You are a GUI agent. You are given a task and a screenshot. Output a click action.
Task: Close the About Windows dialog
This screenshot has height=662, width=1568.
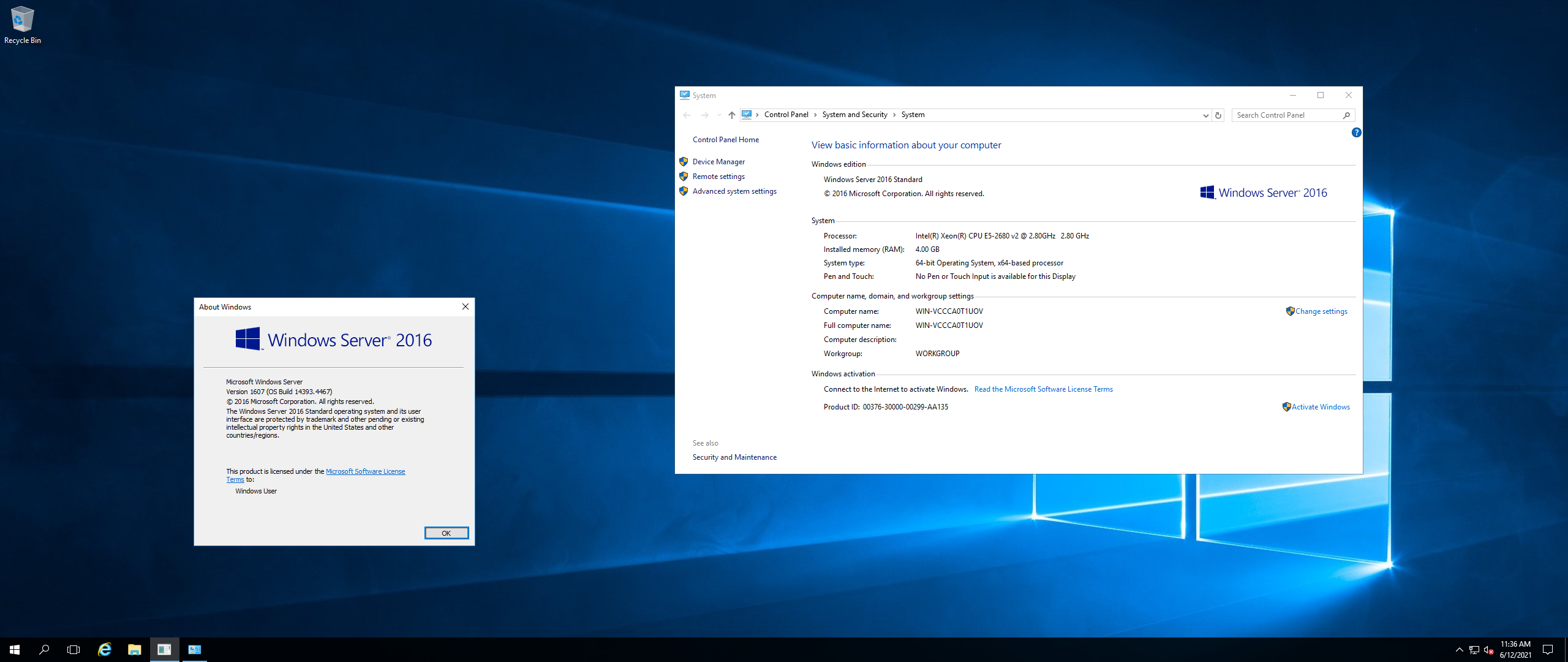[465, 306]
